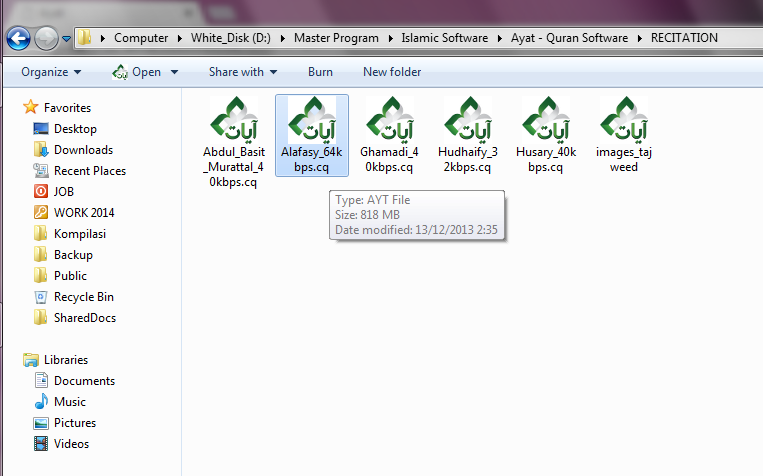
Task: Open the Kompilasi folder in Favorites
Action: coord(70,234)
